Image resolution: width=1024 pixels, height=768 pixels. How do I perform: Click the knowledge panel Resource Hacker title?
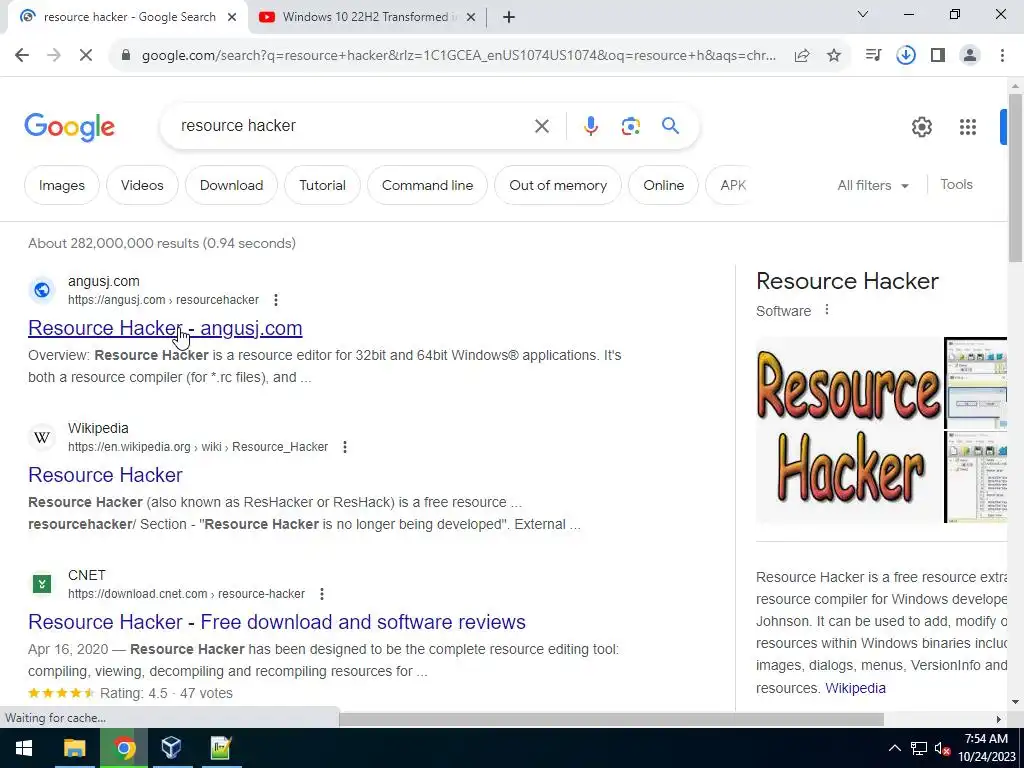click(x=847, y=281)
